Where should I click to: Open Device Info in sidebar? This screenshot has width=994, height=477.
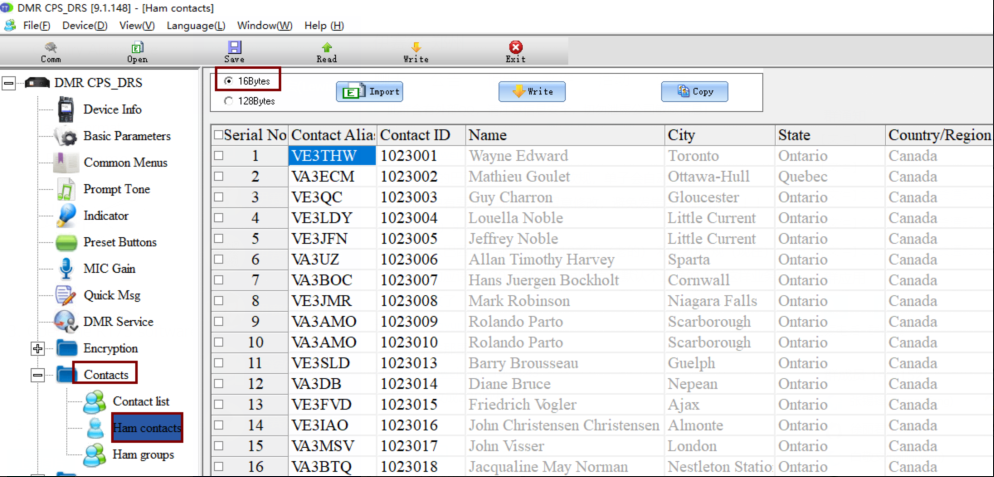pos(112,109)
